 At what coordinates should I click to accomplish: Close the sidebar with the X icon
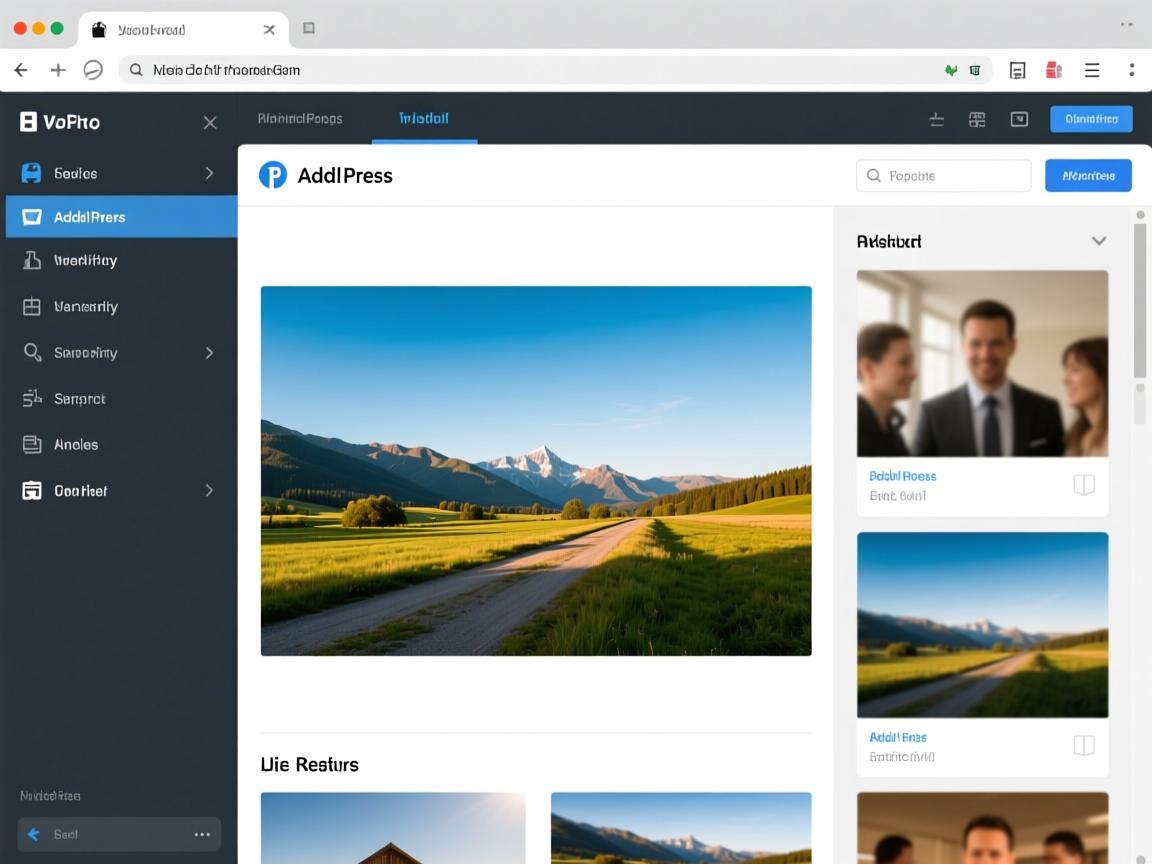click(x=210, y=122)
